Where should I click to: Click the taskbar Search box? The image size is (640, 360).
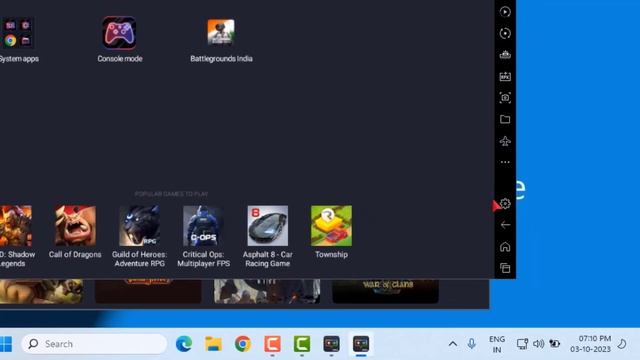point(94,344)
